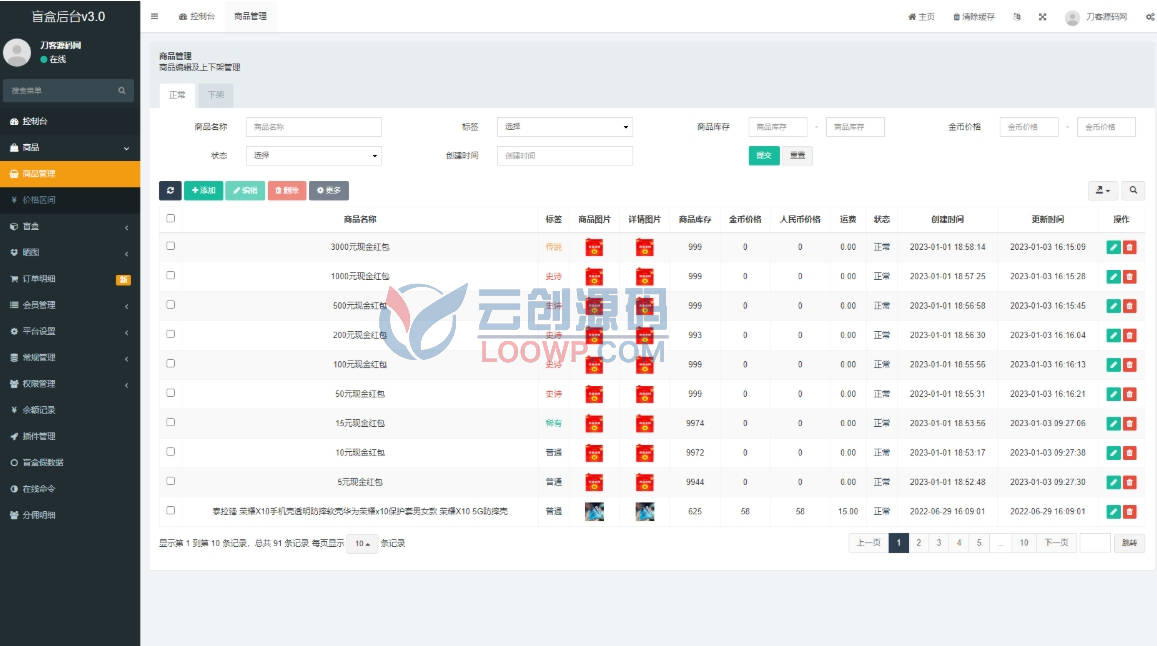1157x646 pixels.
Task: Delete the 500元现金红包 row
Action: click(x=1130, y=306)
